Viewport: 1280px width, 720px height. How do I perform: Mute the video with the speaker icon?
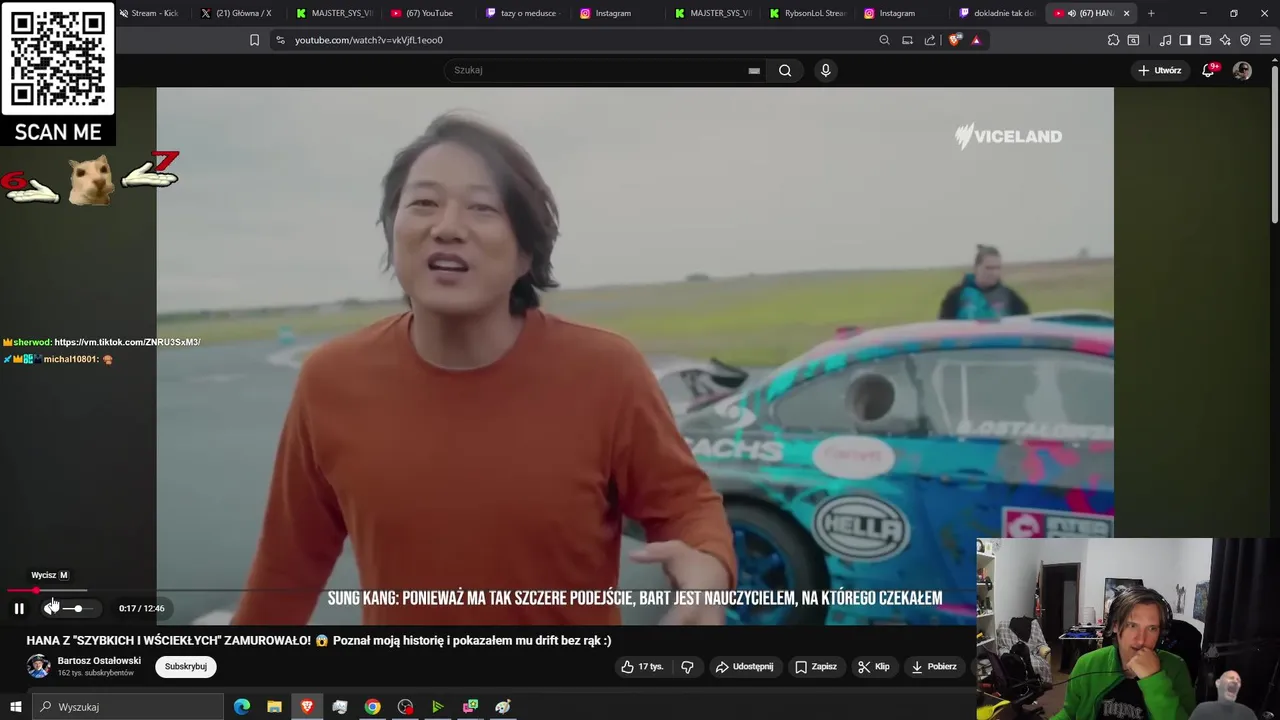[51, 608]
